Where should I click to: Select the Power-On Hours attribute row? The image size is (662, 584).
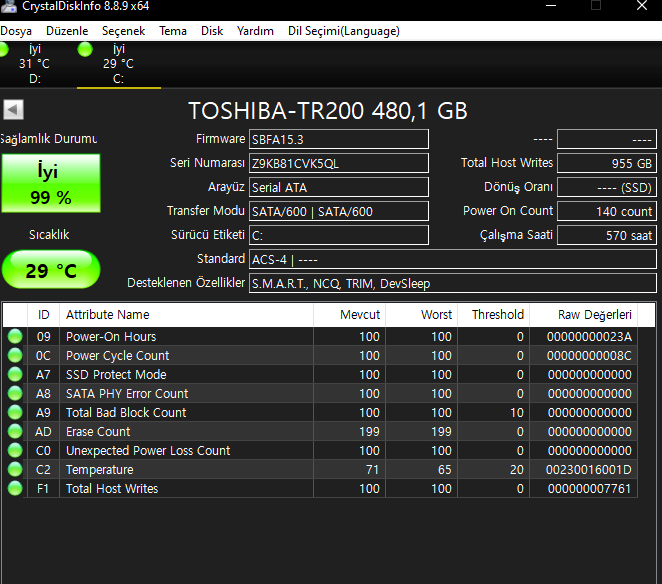320,337
